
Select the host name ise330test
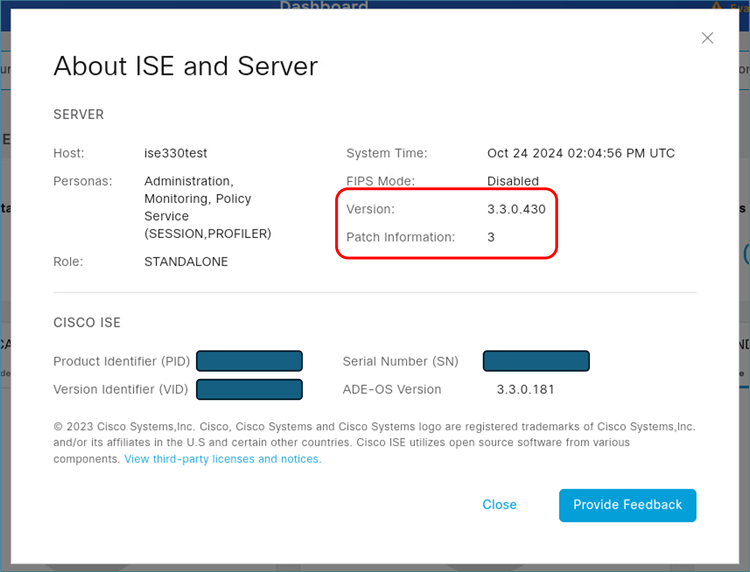[x=176, y=153]
